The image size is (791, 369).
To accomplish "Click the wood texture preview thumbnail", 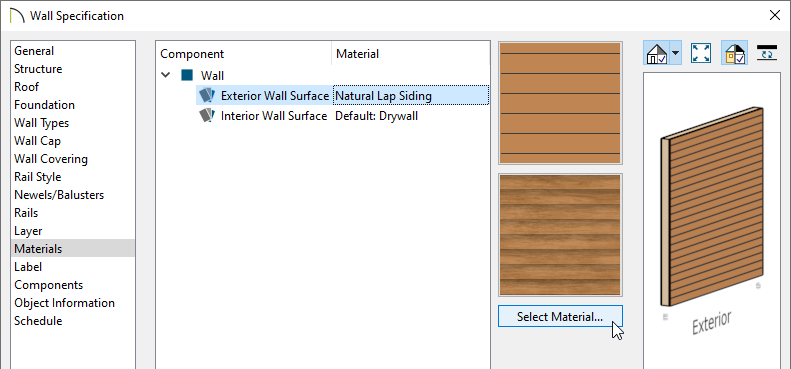I will point(560,235).
